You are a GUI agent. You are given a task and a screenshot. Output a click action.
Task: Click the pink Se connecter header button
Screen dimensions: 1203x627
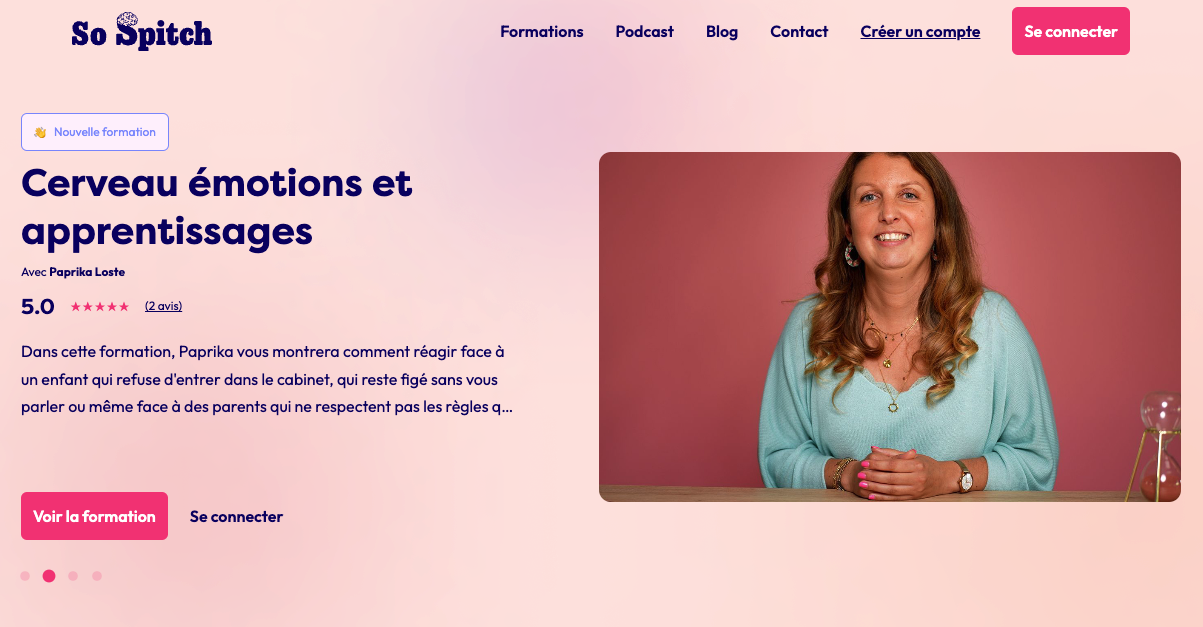[1071, 31]
